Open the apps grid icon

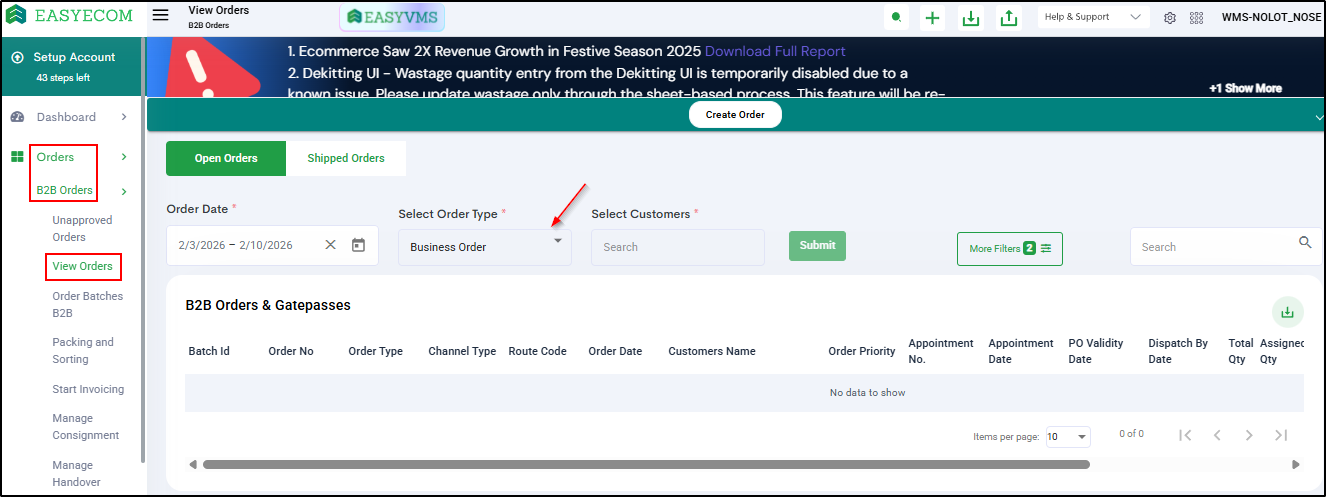click(x=1196, y=18)
